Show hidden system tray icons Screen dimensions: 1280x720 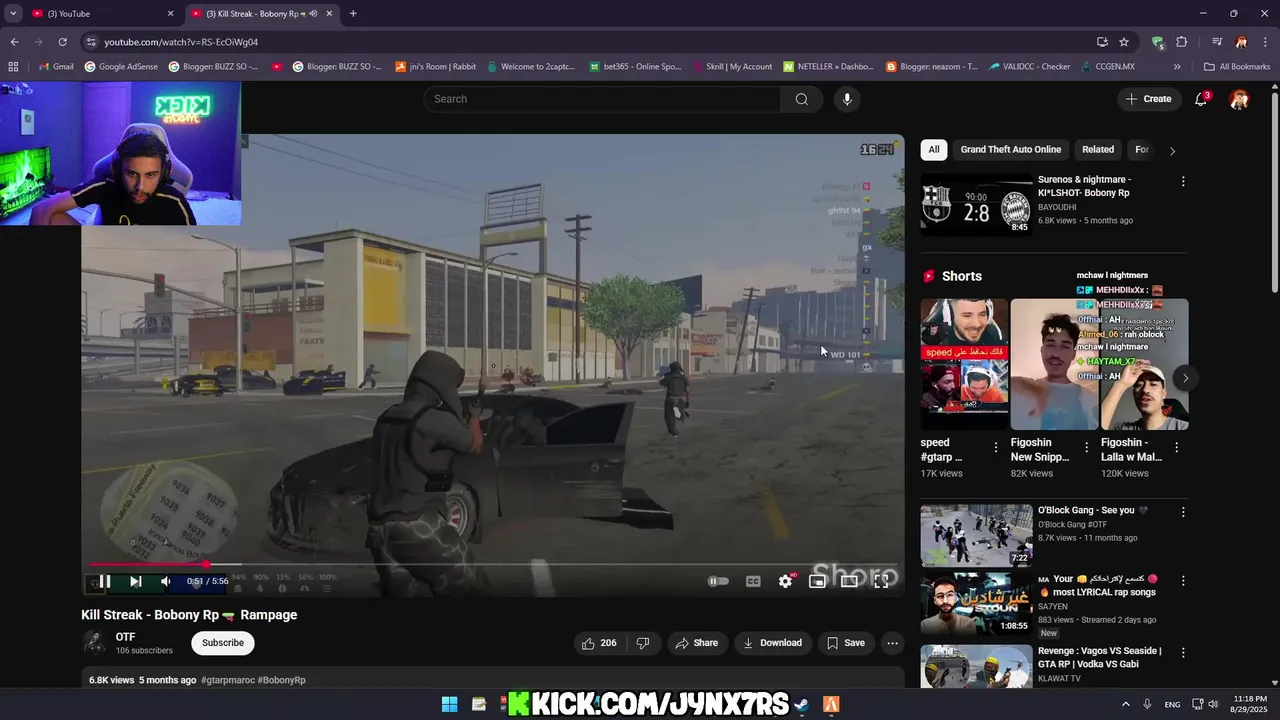(x=1126, y=704)
